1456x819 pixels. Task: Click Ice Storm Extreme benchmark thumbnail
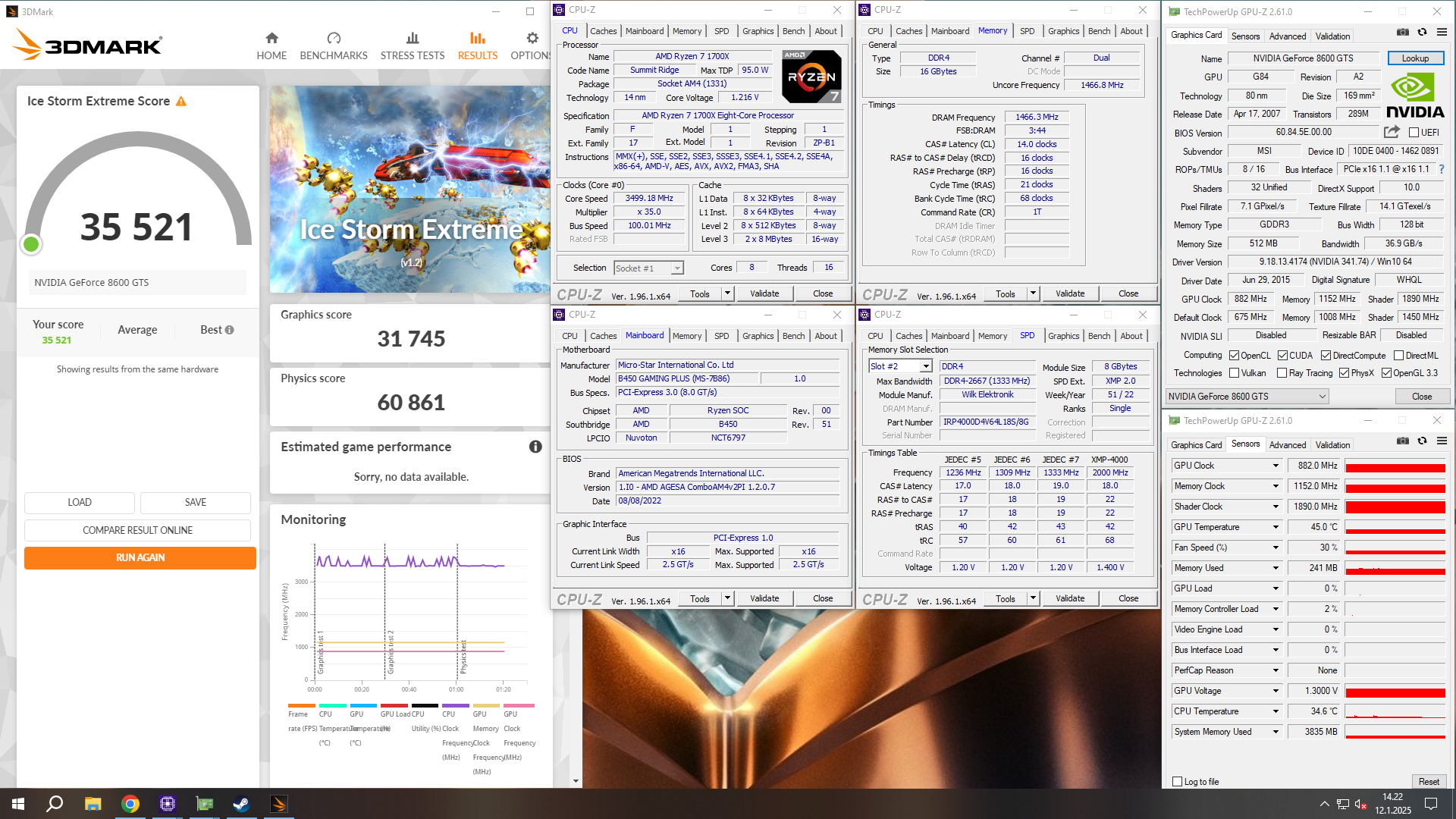[x=410, y=190]
